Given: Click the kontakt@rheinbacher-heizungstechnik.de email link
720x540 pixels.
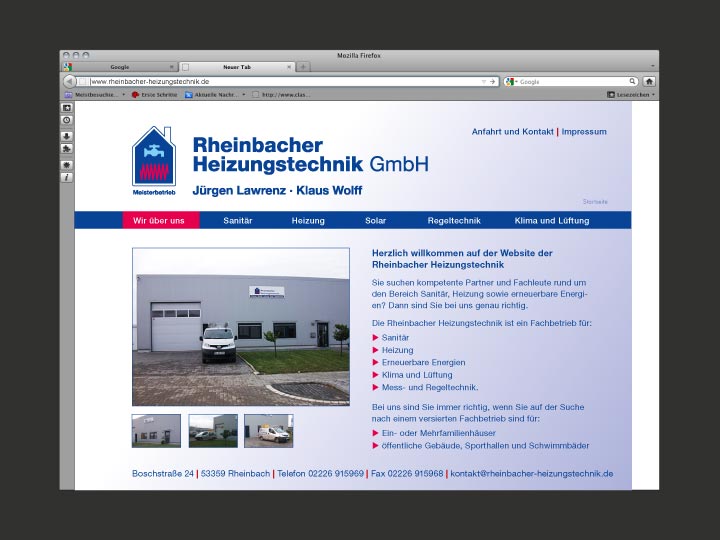Looking at the screenshot, I should click(532, 473).
